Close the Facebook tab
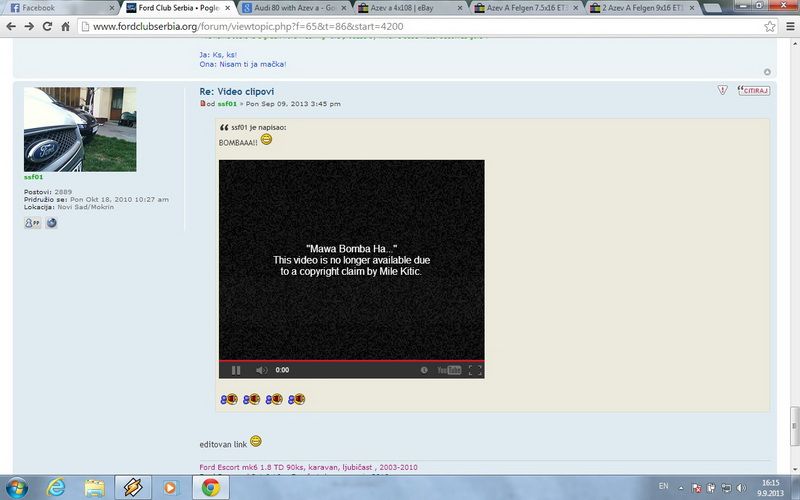Viewport: 800px width, 500px height. pyautogui.click(x=112, y=8)
